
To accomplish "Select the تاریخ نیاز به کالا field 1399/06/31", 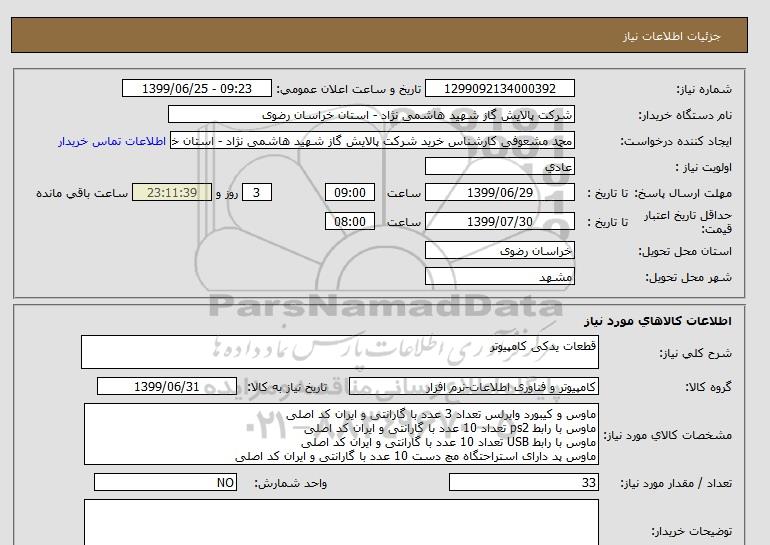I will pyautogui.click(x=167, y=387).
